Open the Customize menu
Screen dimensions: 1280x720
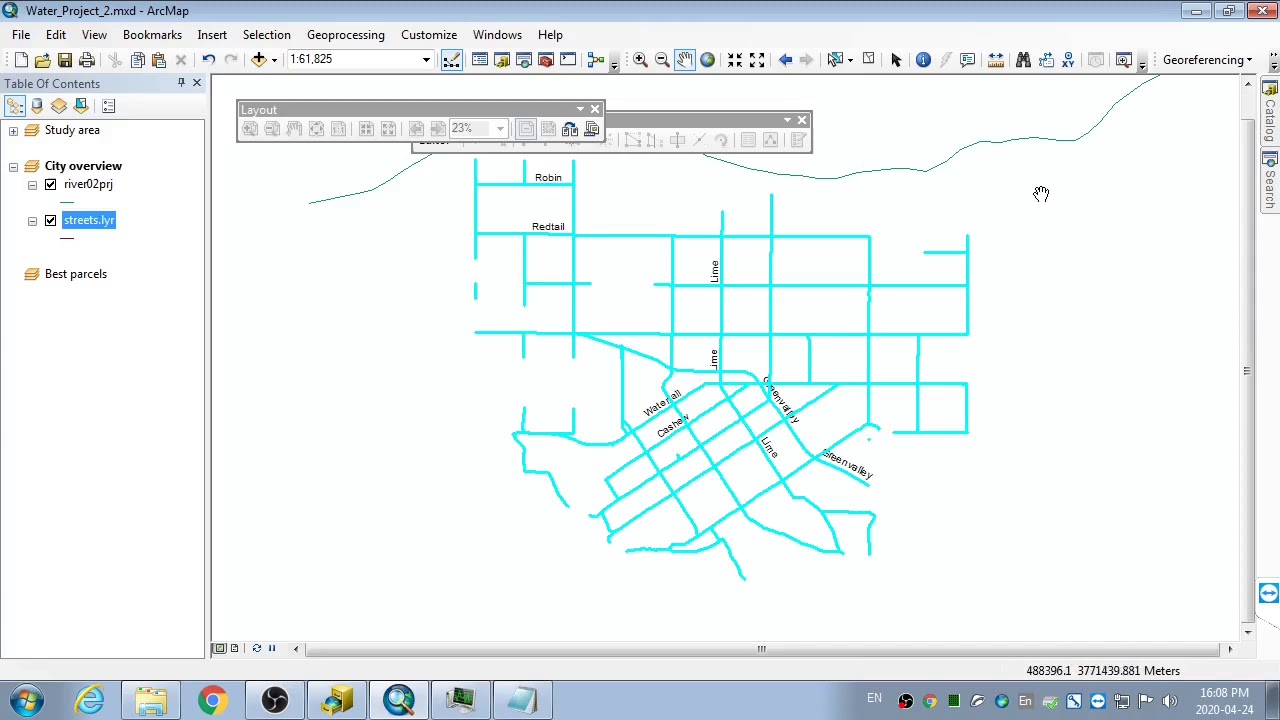coord(429,35)
